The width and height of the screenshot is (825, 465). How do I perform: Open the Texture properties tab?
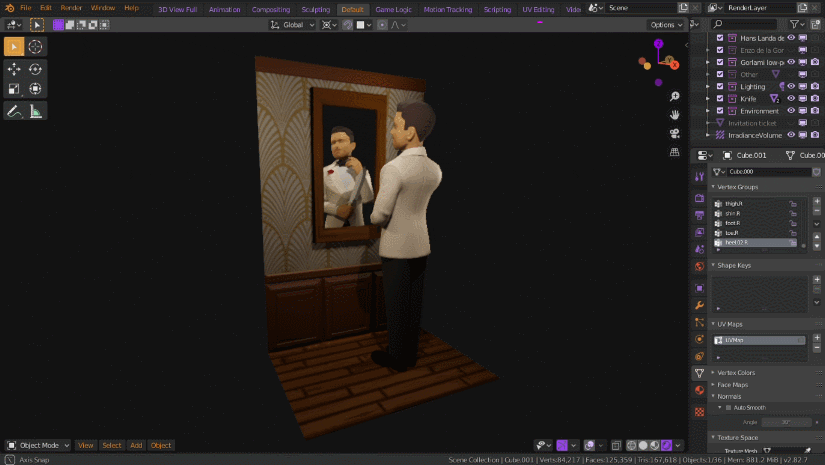[699, 412]
